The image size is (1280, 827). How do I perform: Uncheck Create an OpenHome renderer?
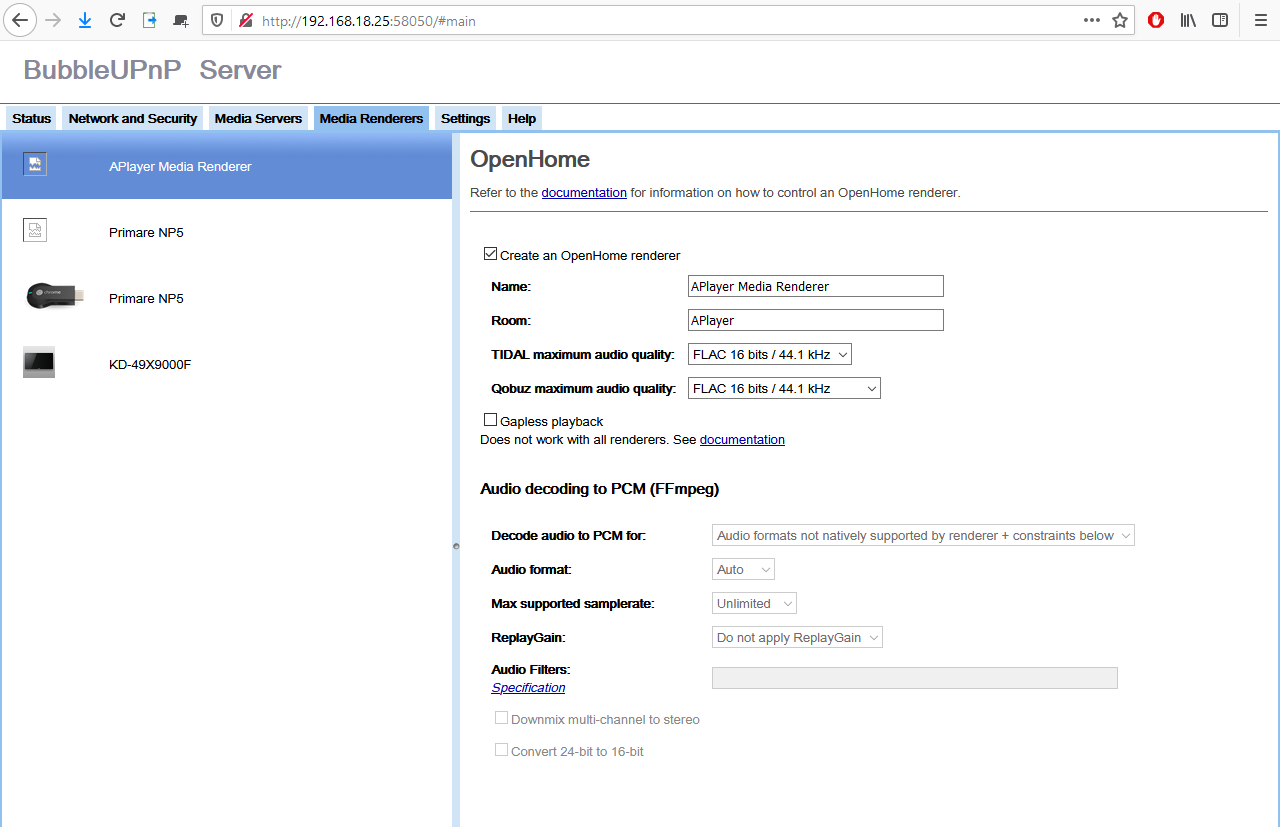490,254
